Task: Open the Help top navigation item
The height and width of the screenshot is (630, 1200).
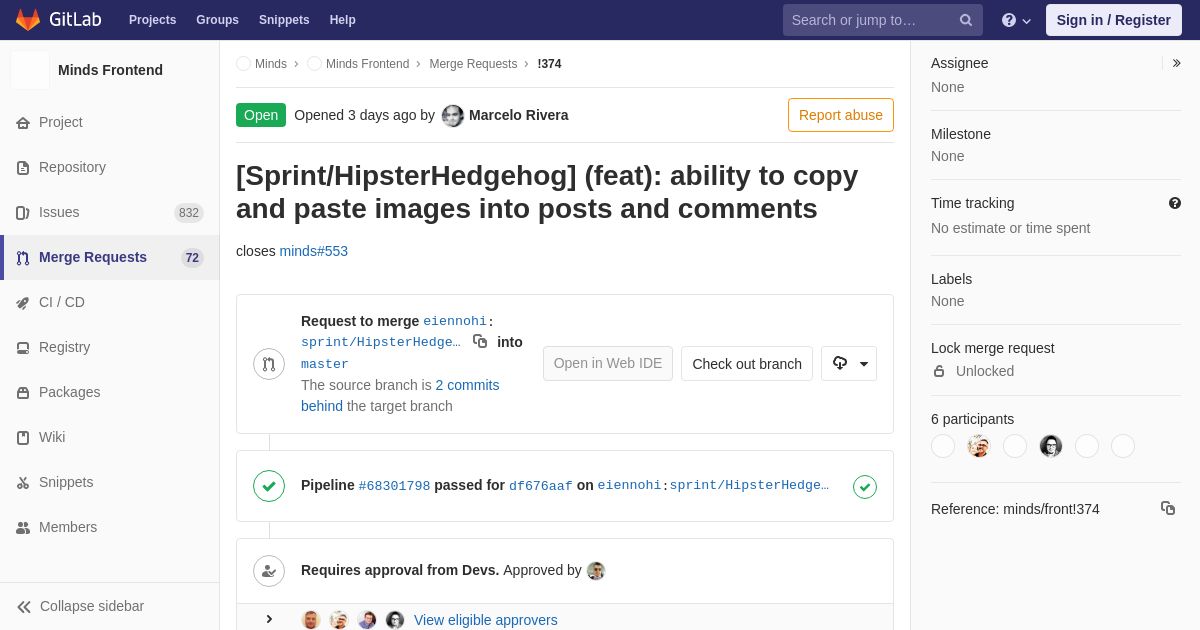Action: click(x=343, y=20)
